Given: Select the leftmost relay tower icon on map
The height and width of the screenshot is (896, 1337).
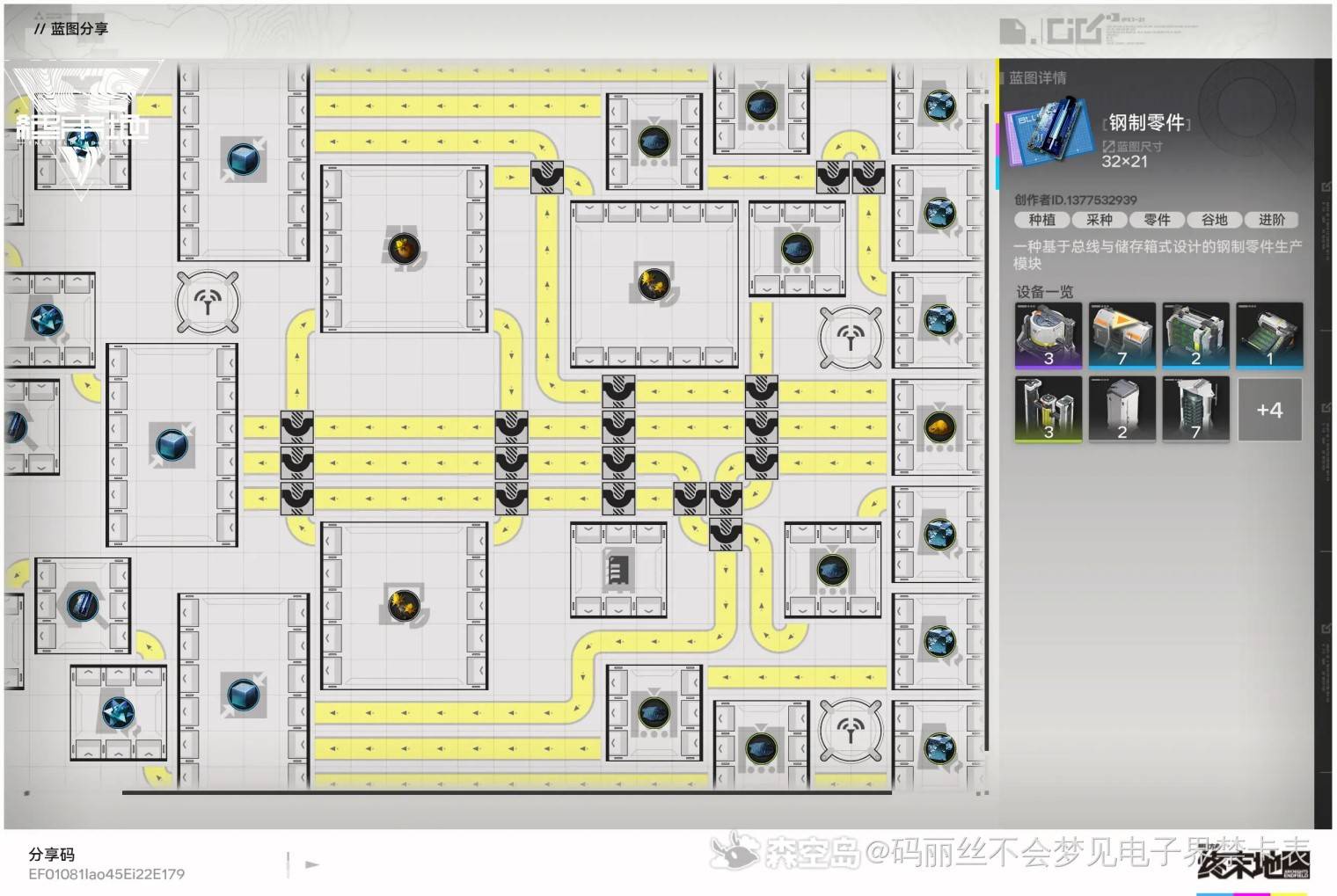Looking at the screenshot, I should pos(208,302).
